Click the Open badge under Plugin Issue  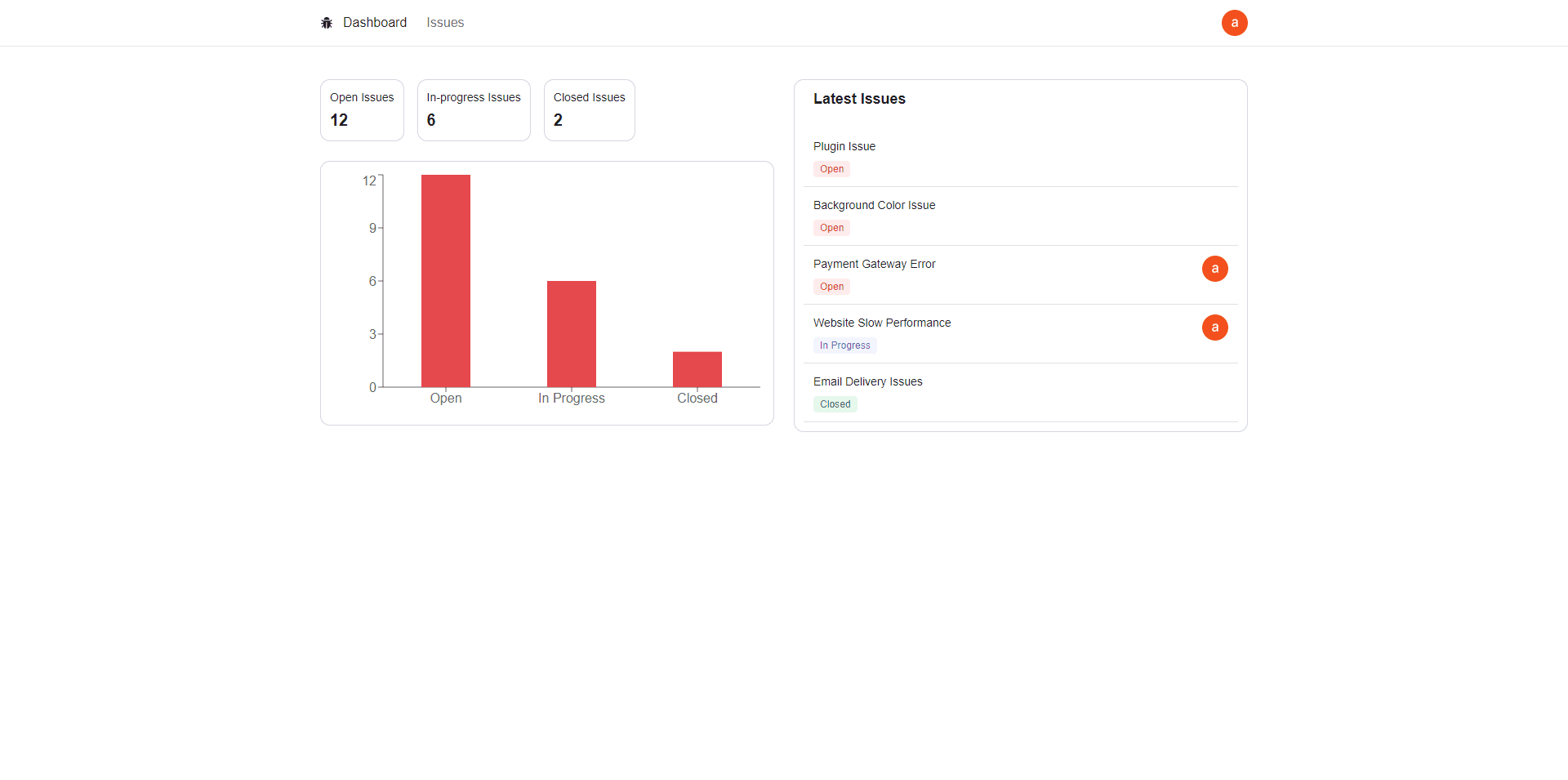click(x=831, y=169)
